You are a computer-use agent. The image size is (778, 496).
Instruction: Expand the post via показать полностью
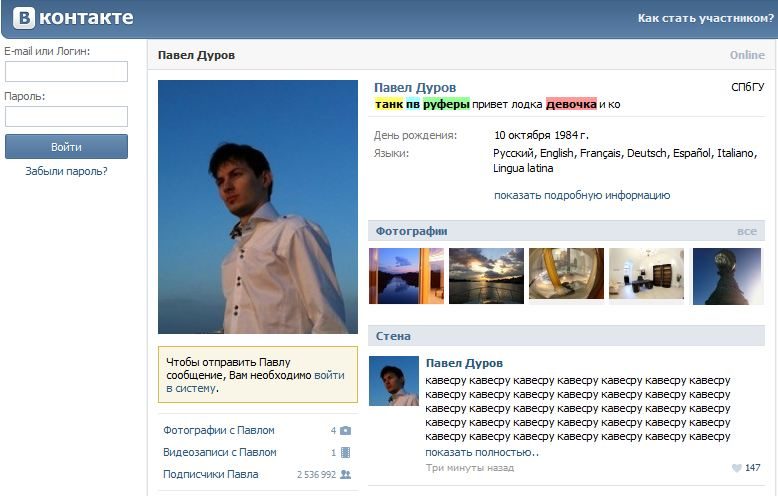coord(481,452)
